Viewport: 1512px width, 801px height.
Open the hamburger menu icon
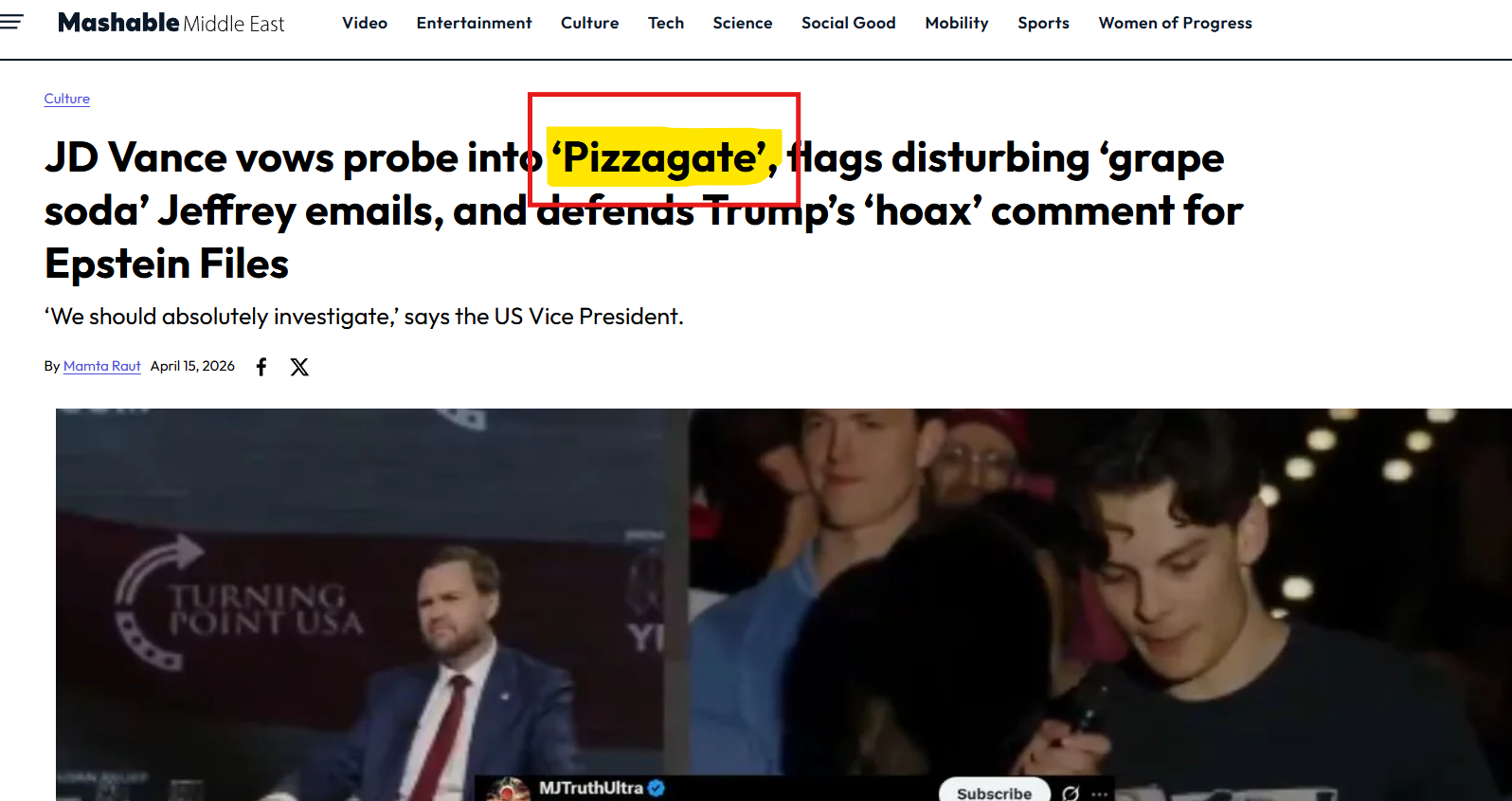click(11, 22)
